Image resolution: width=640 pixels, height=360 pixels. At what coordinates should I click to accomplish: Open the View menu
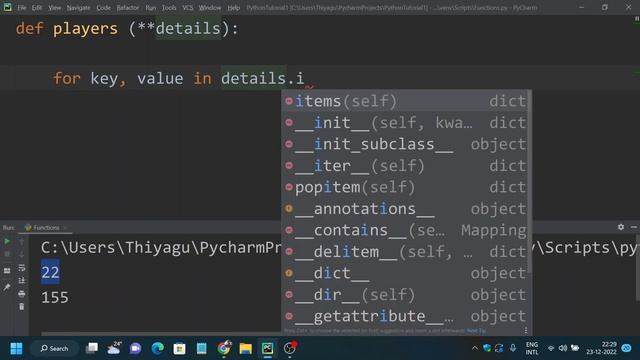pyautogui.click(x=54, y=8)
